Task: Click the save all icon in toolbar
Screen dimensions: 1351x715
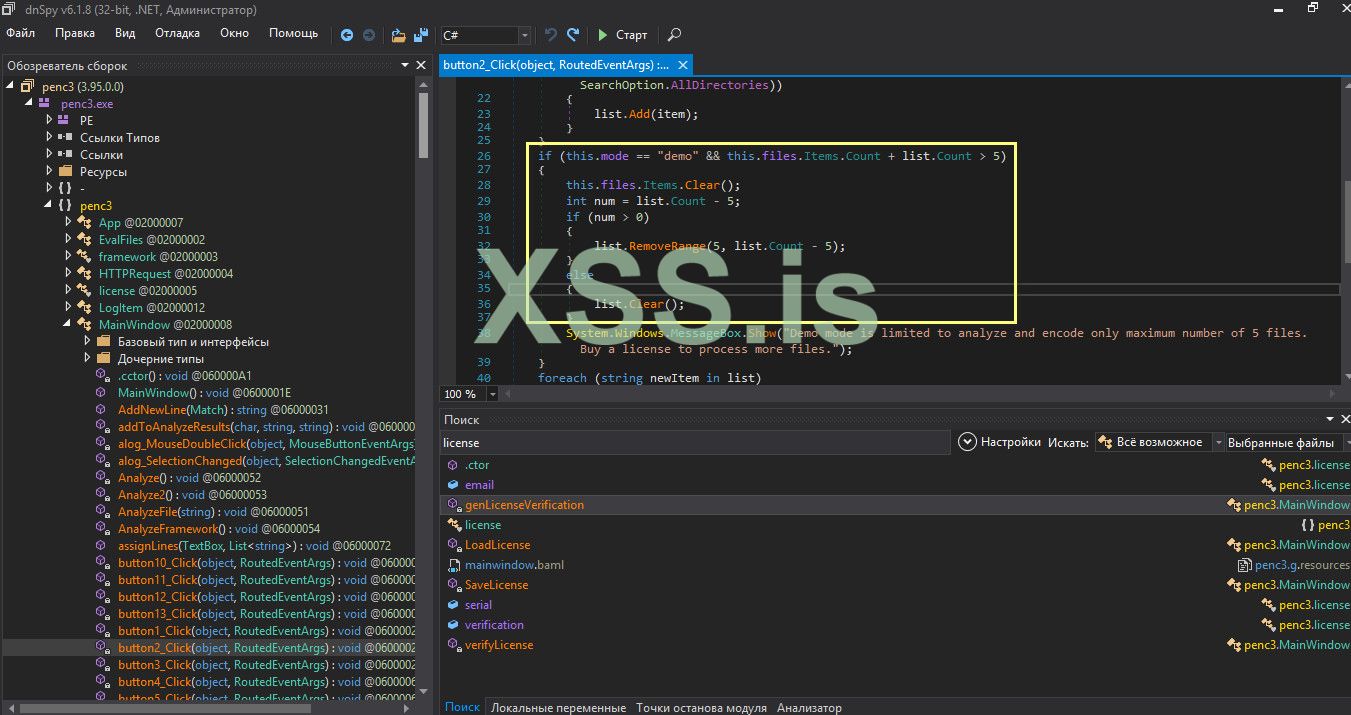Action: pyautogui.click(x=420, y=35)
